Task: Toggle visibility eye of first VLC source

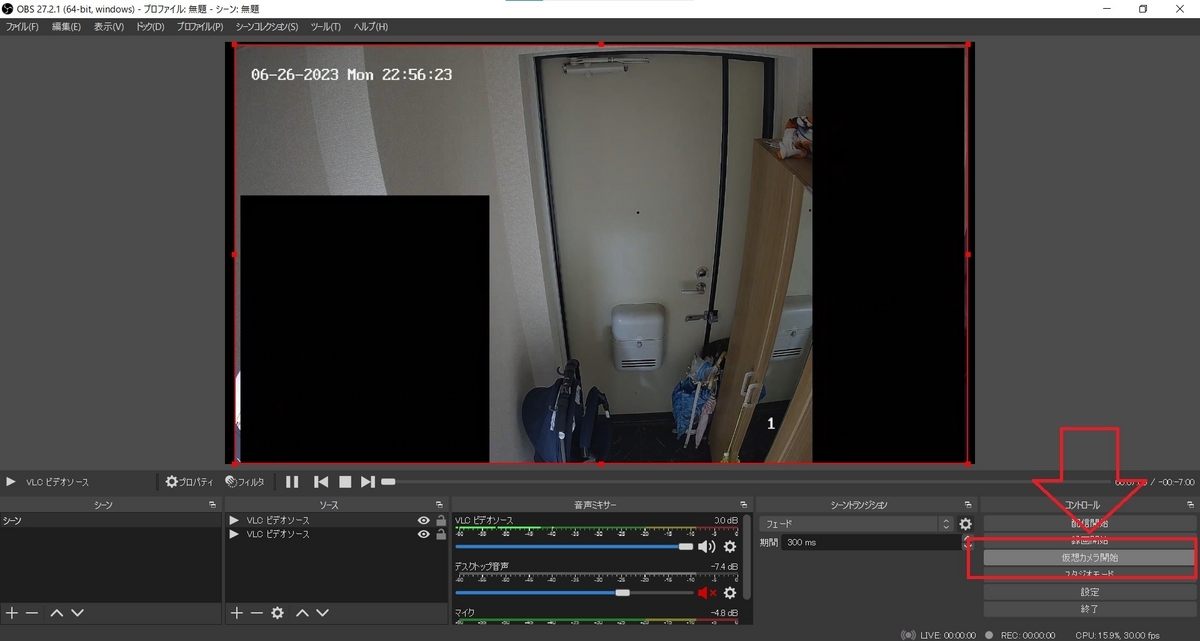Action: tap(424, 521)
